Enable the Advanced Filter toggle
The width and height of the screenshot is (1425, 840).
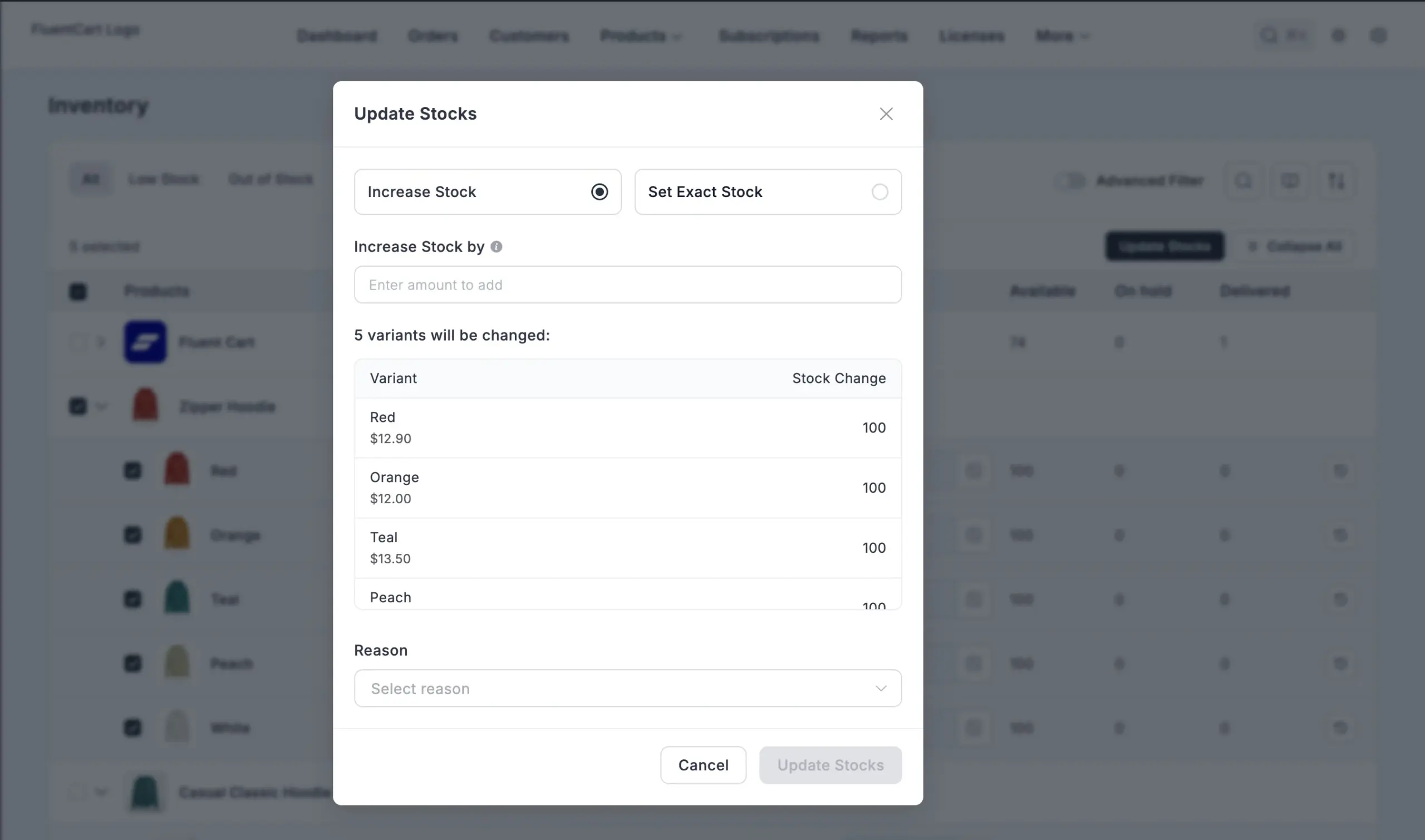1071,180
